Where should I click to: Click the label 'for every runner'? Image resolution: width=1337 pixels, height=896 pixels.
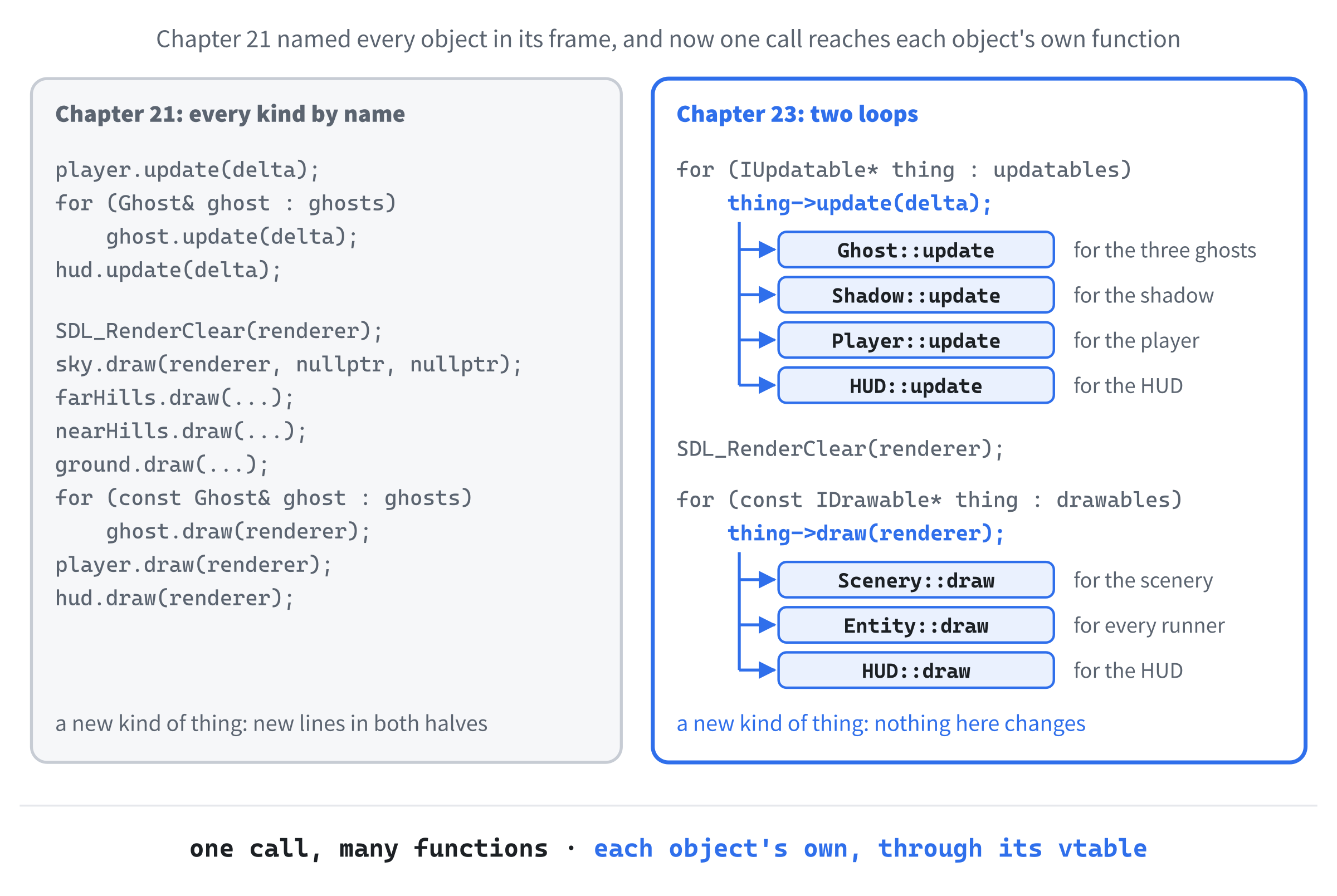[1149, 625]
